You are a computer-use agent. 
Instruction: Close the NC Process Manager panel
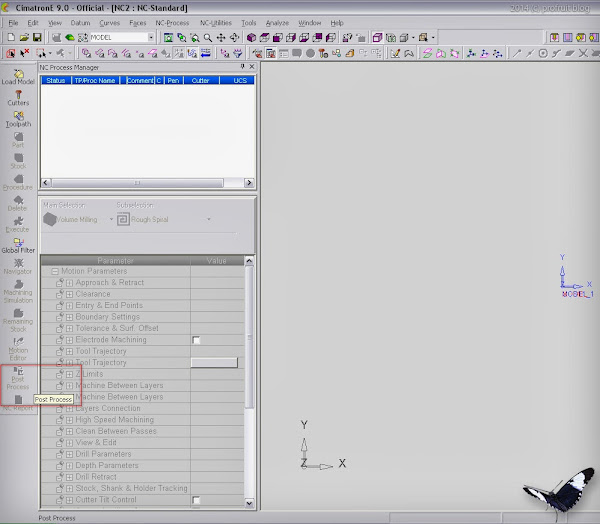[x=252, y=67]
